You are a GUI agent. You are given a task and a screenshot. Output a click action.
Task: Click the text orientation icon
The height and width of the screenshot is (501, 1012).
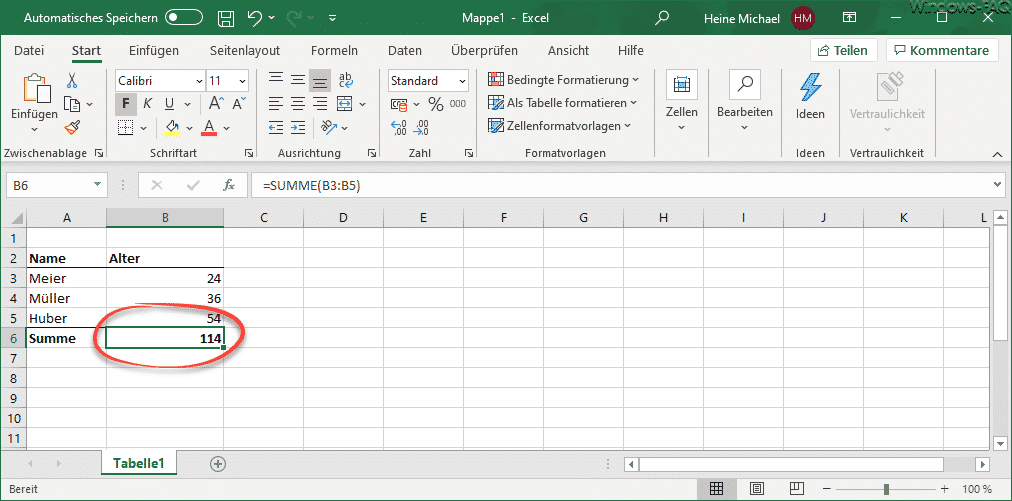[x=328, y=127]
